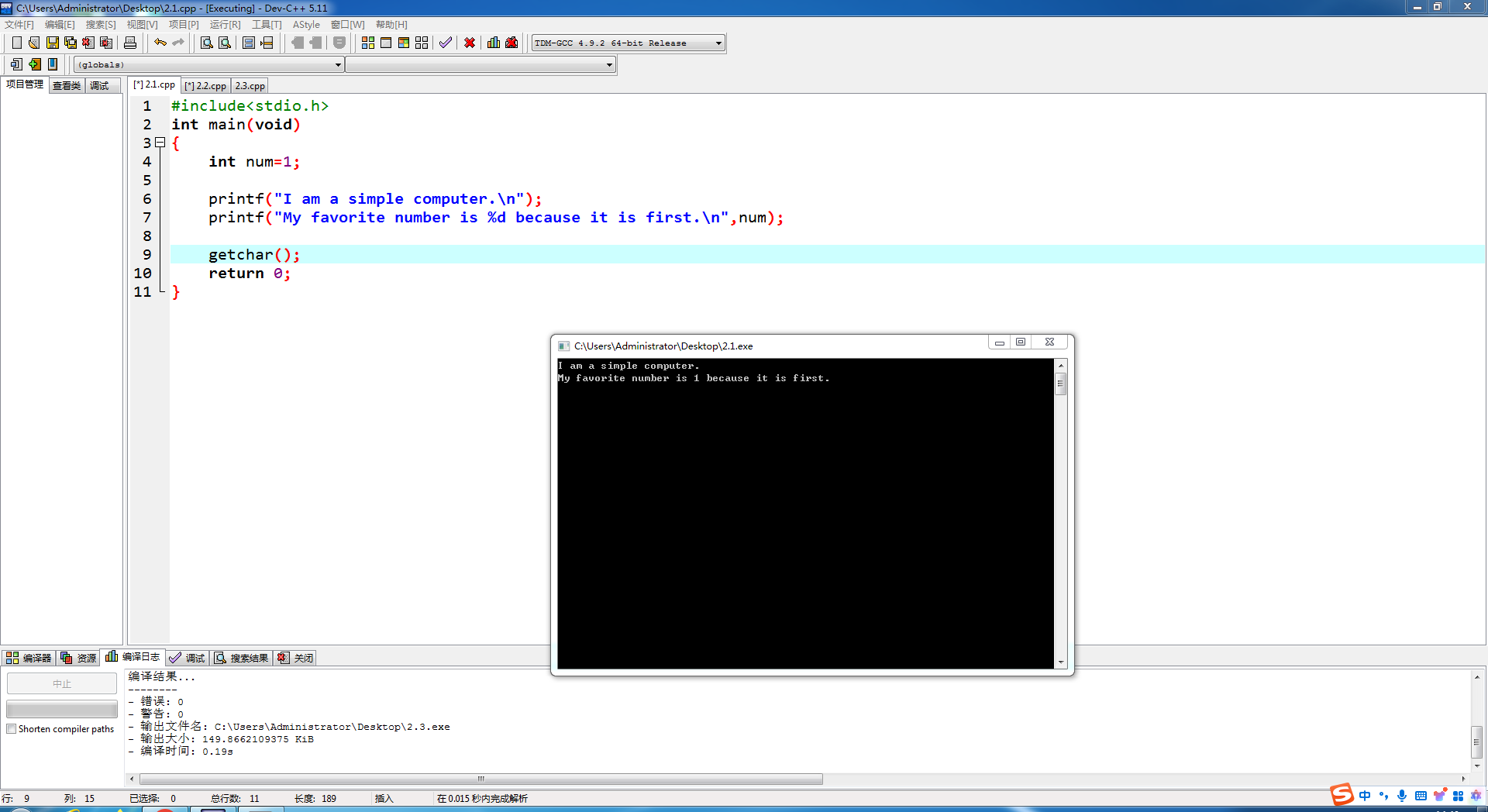The height and width of the screenshot is (812, 1488).
Task: Select the 2.1.cpp editor tab
Action: pos(154,84)
